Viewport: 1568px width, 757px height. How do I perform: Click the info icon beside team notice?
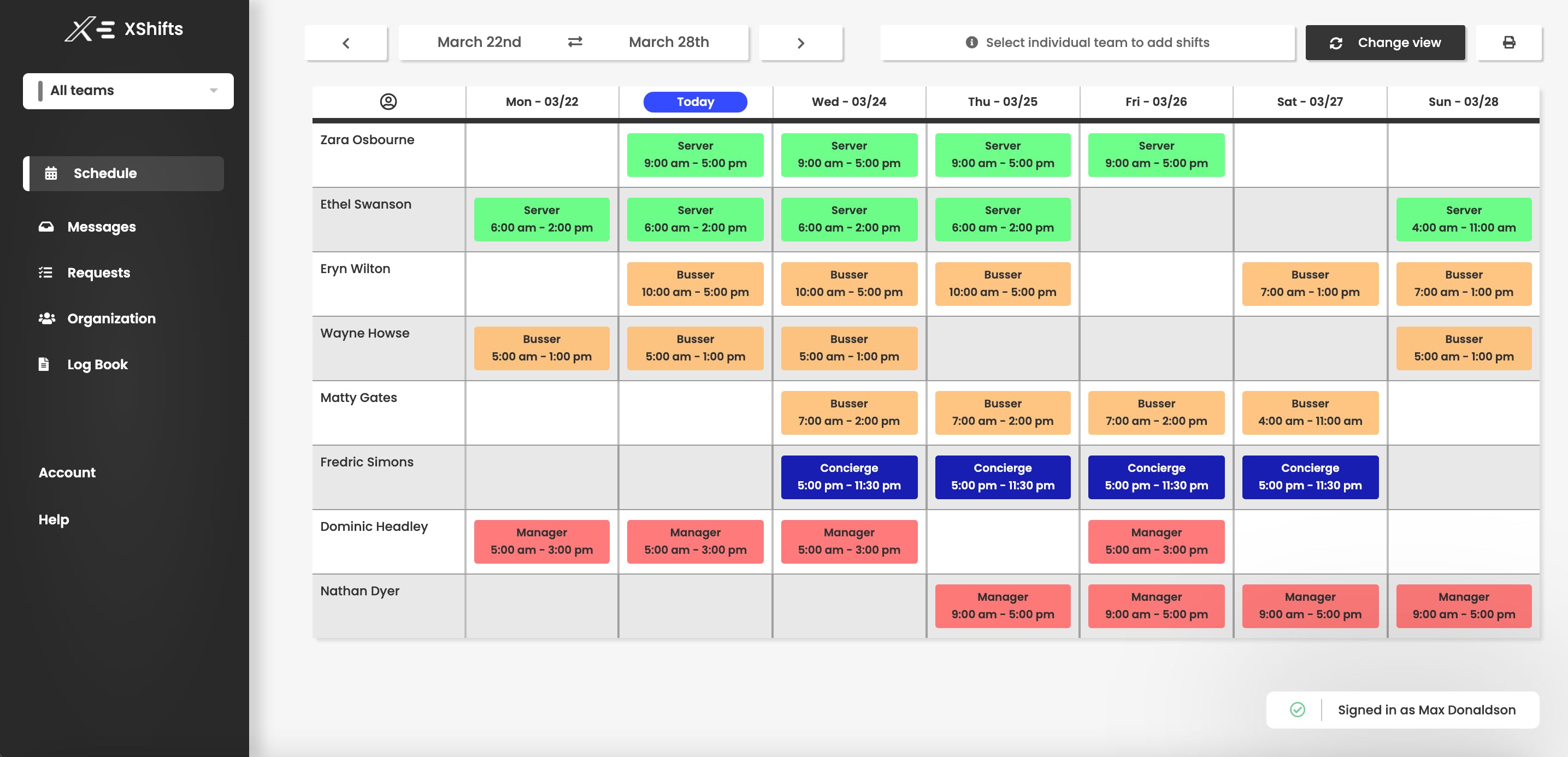coord(971,43)
